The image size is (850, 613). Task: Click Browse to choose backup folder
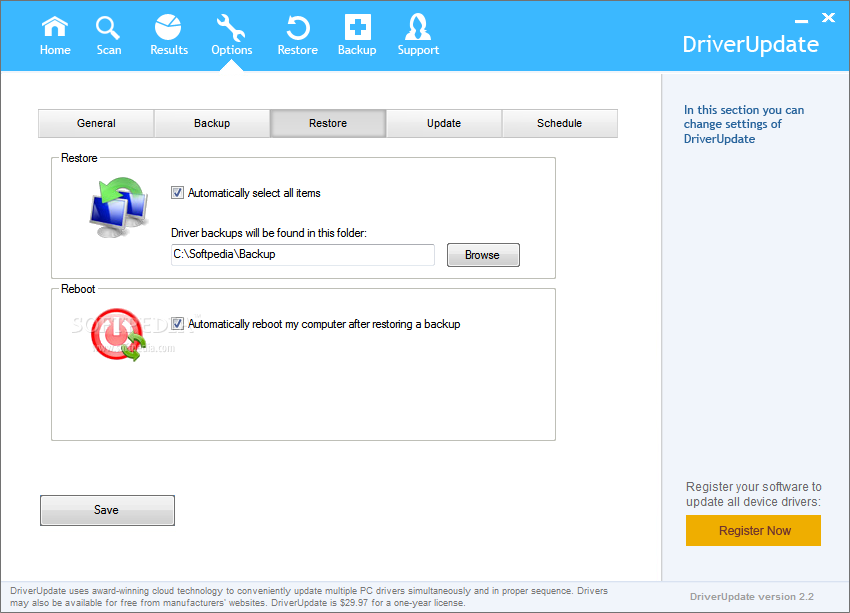[x=483, y=255]
